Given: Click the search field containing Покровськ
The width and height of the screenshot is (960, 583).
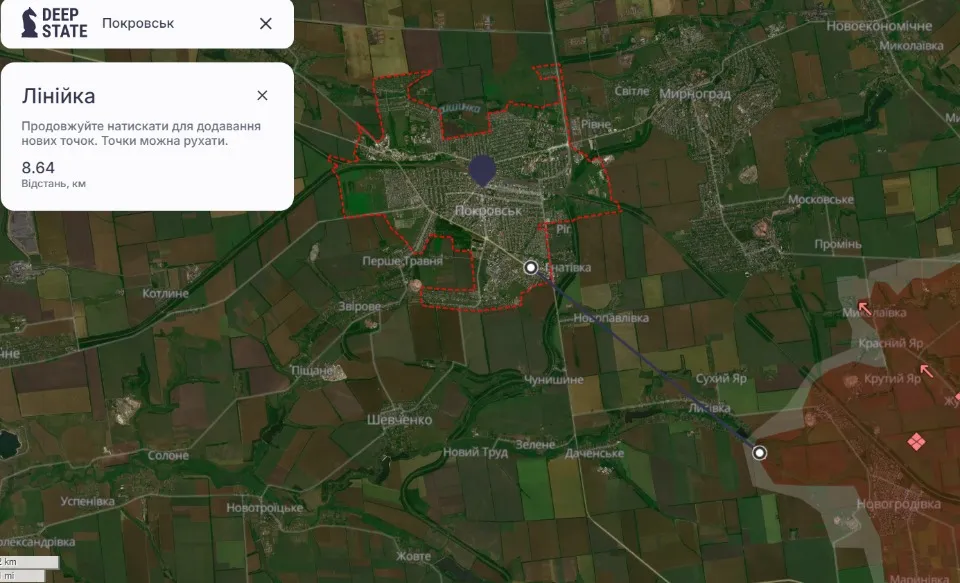Looking at the screenshot, I should [170, 24].
